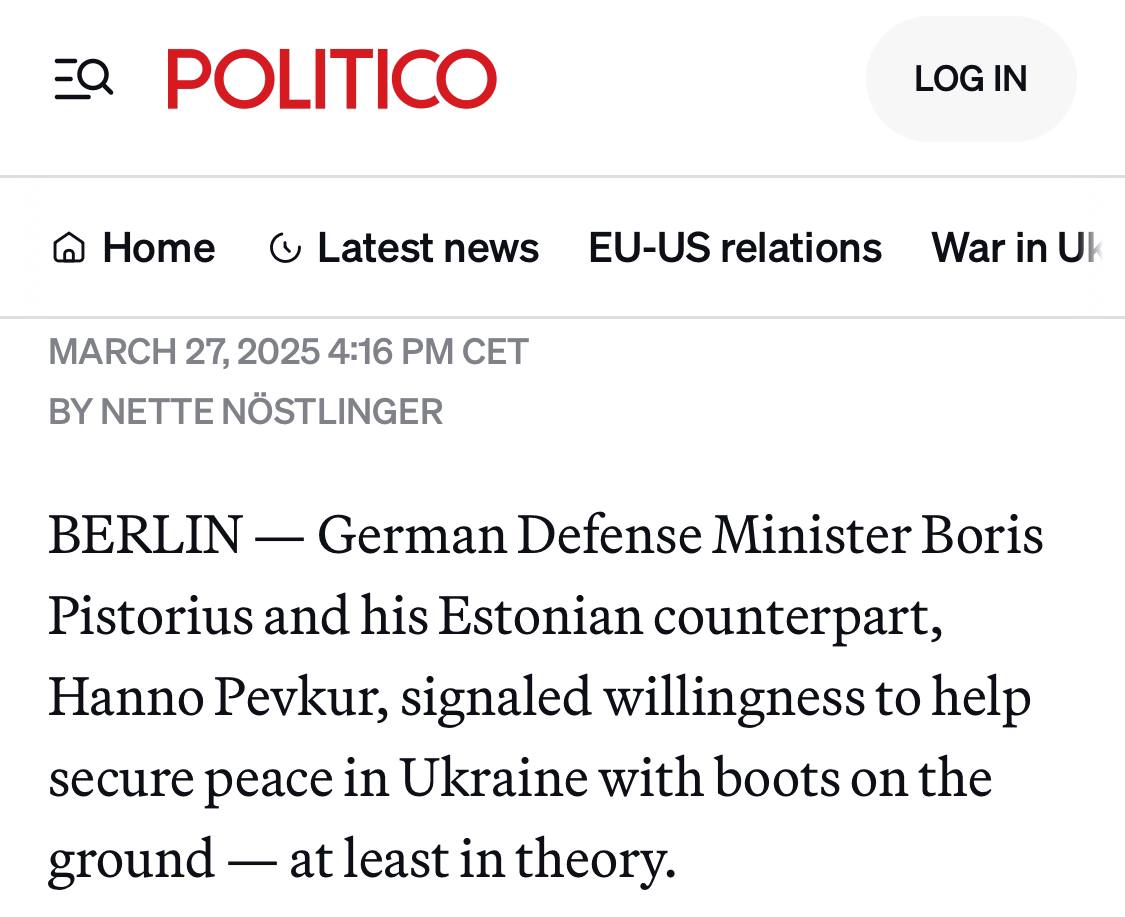The image size is (1125, 917).
Task: Switch to EU-US relations section
Action: [735, 248]
